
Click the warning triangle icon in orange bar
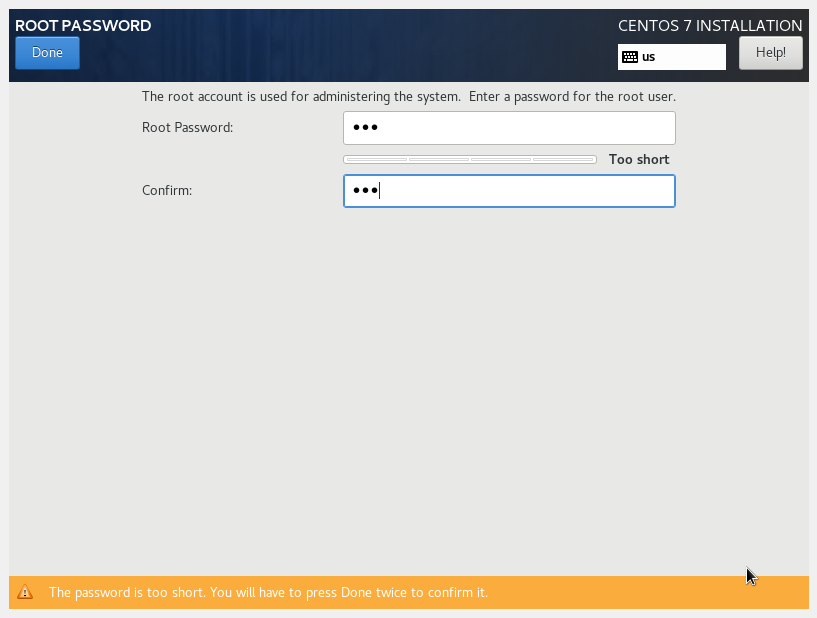click(x=25, y=592)
